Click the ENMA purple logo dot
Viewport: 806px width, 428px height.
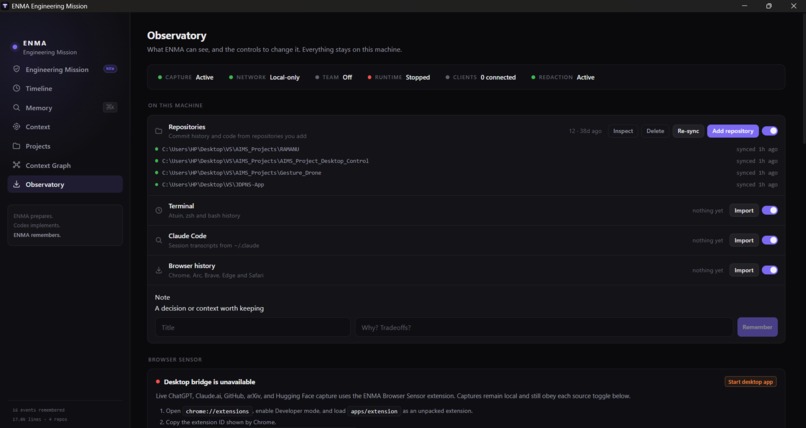(x=15, y=47)
